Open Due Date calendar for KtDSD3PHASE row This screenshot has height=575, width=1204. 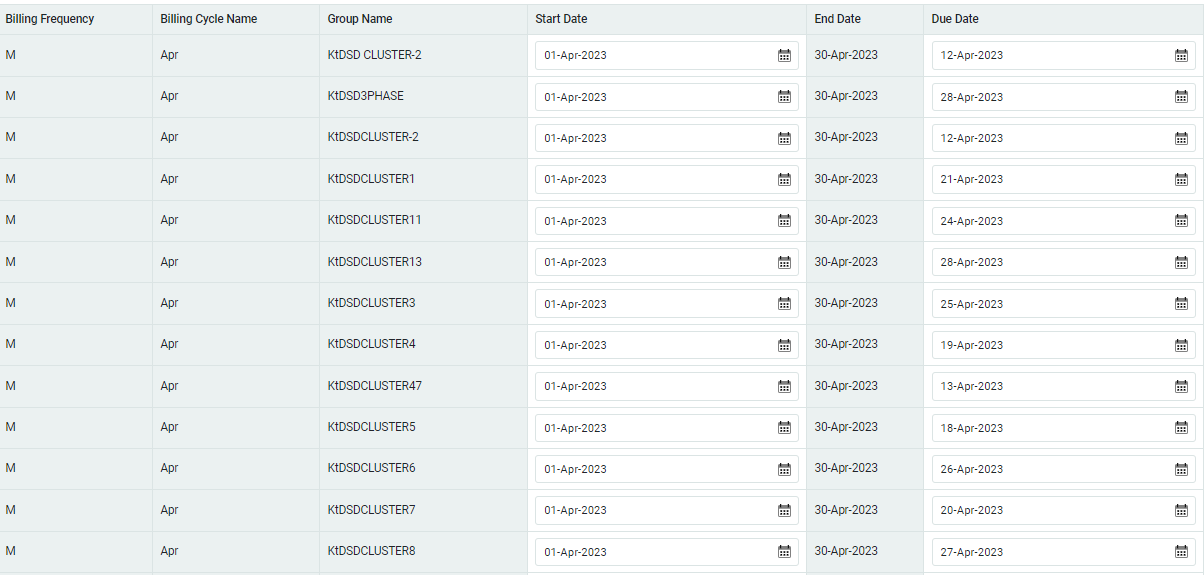point(1181,97)
